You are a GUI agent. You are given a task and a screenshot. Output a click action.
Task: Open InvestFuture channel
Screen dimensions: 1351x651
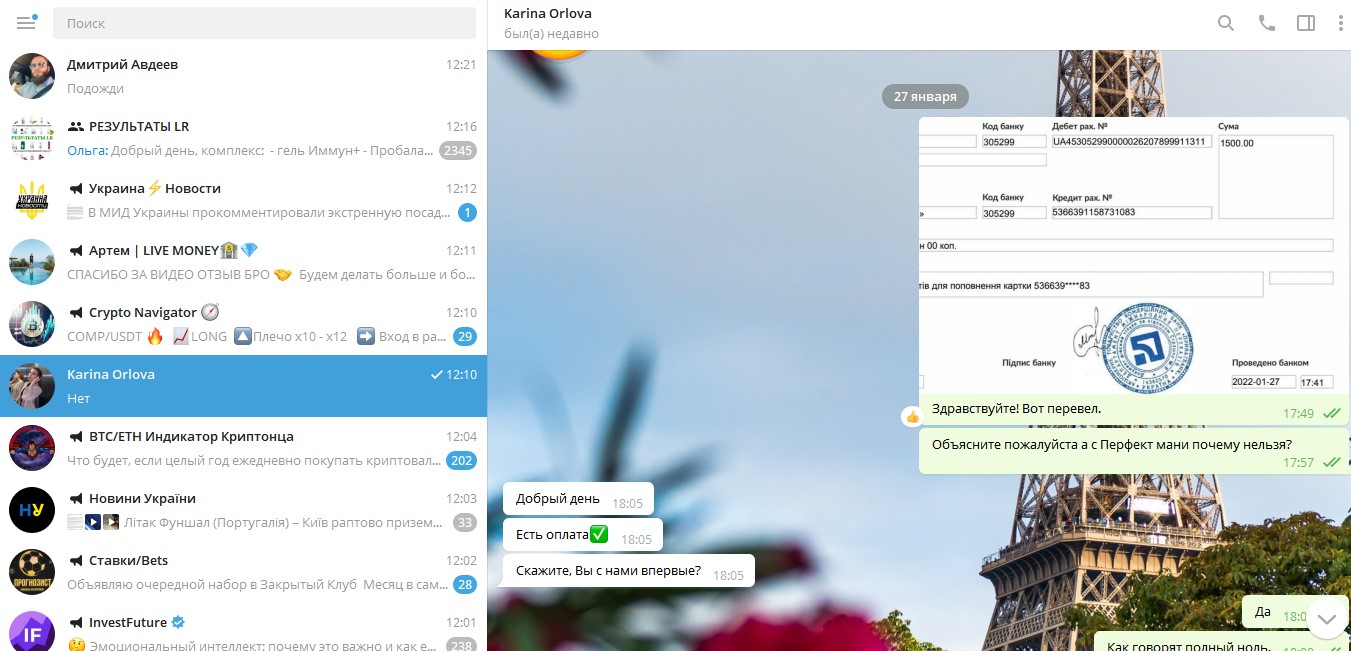pos(243,628)
